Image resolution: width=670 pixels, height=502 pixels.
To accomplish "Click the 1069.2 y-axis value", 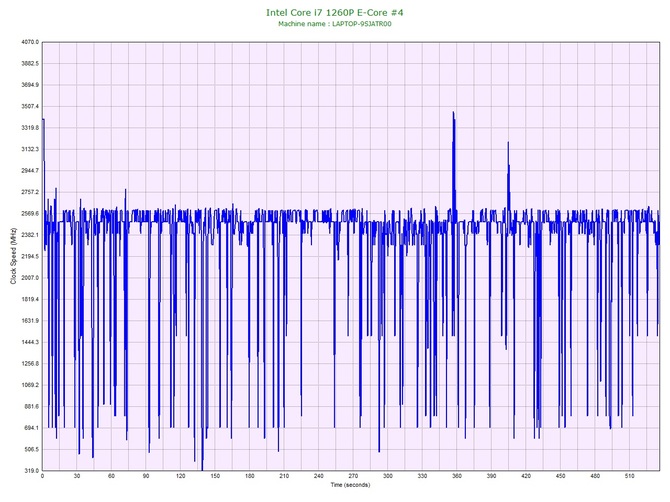I will tap(30, 385).
